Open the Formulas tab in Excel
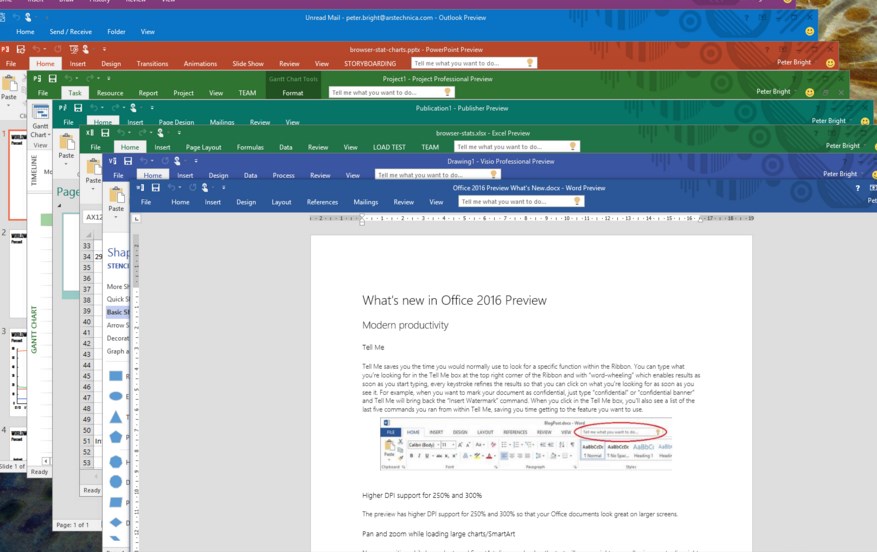The image size is (877, 552). (250, 147)
